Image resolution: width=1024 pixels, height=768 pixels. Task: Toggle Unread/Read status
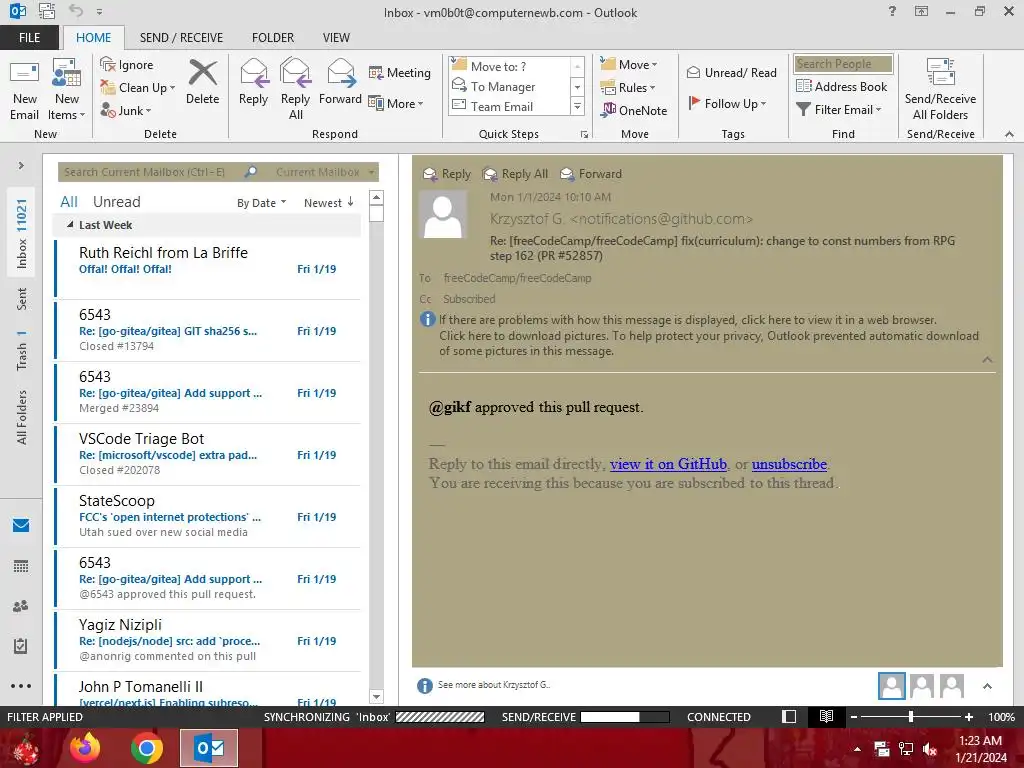coord(732,72)
